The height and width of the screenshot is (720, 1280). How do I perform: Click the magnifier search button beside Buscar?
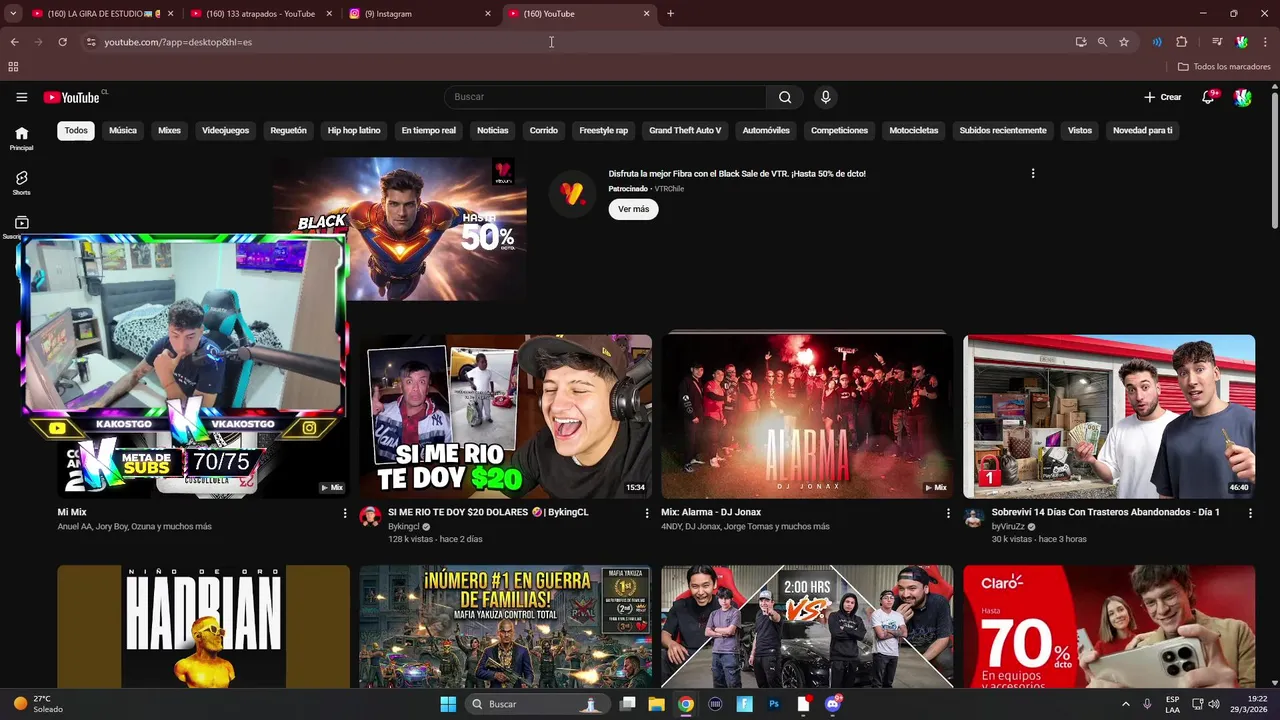(785, 97)
